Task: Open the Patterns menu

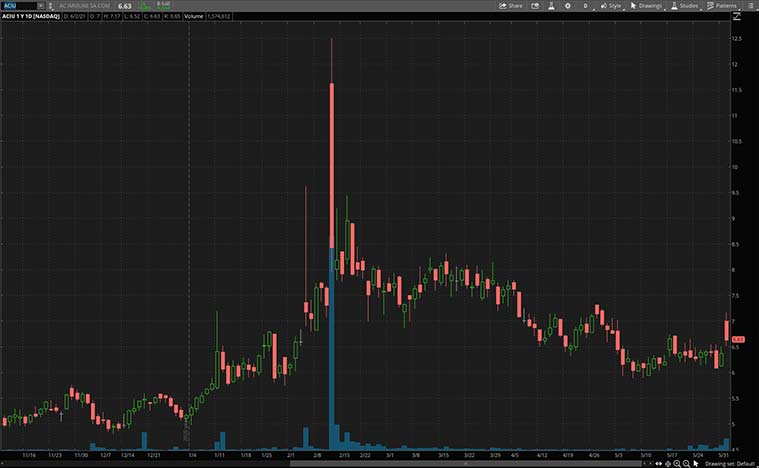Action: [722, 6]
